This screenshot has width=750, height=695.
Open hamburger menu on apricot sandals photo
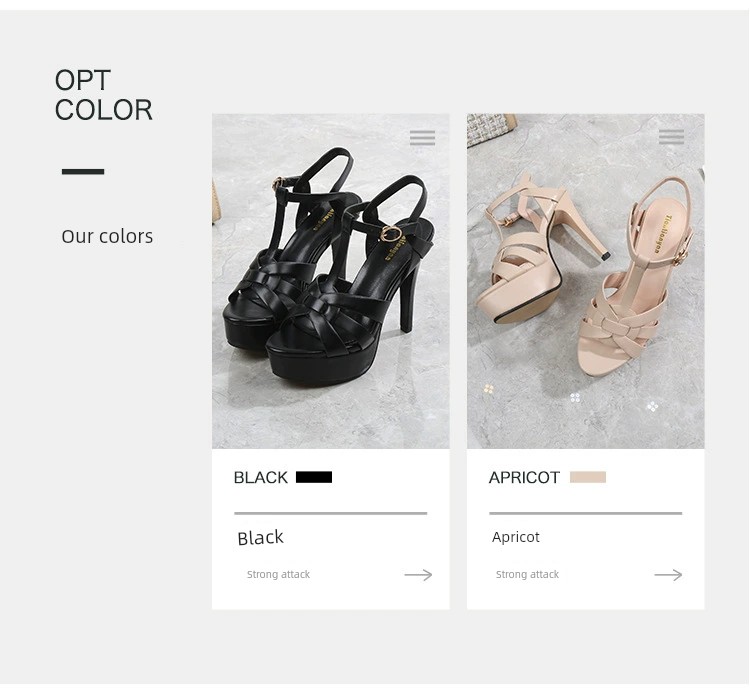pyautogui.click(x=671, y=137)
